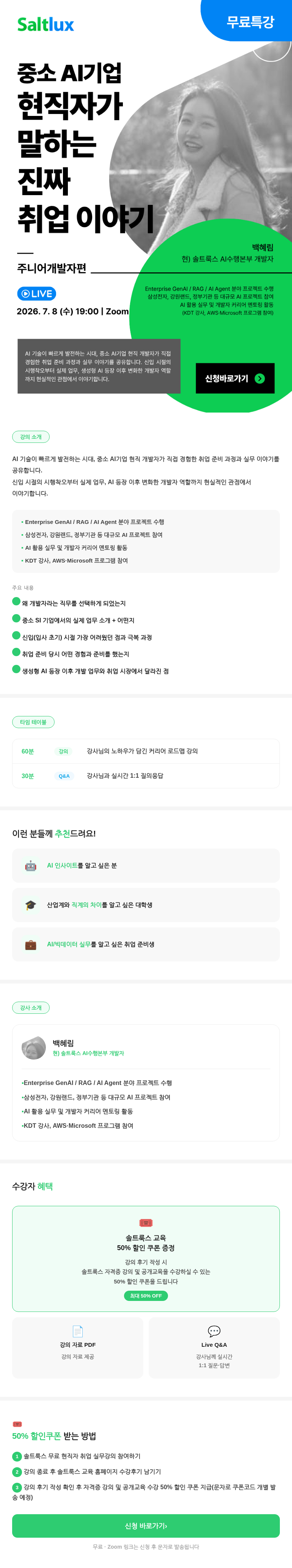Click the 강의 소개 section tag
292x1568 pixels.
pyautogui.click(x=30, y=436)
